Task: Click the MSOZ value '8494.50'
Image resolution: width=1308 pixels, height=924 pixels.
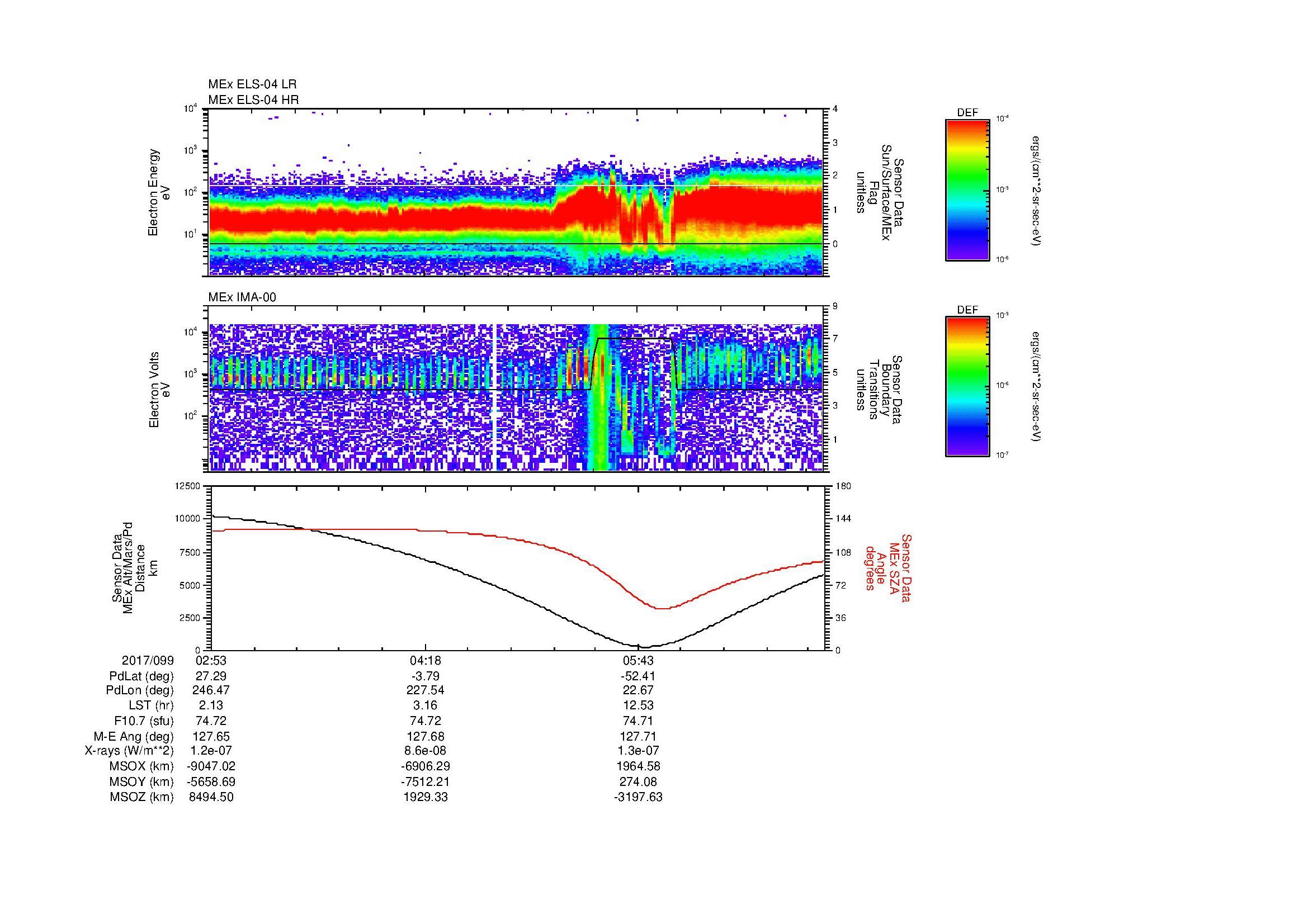Action: pos(211,797)
